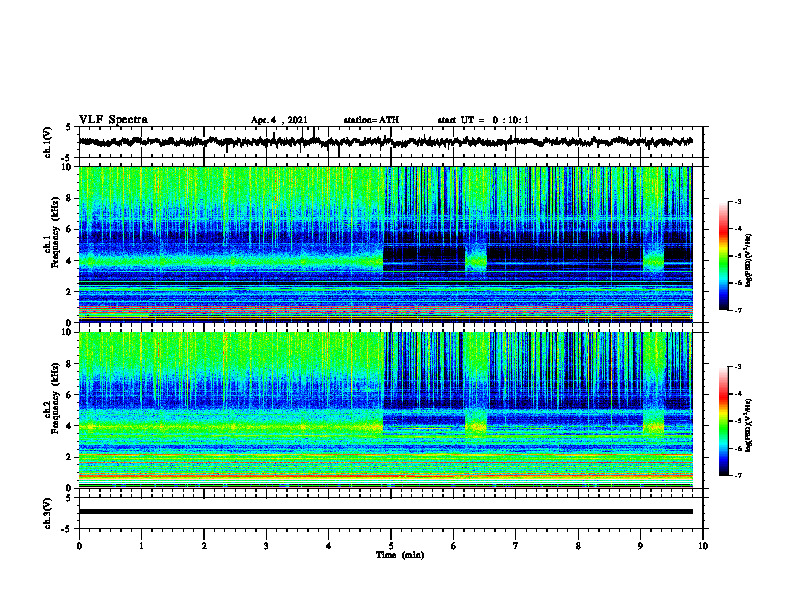This screenshot has height=612, width=792.
Task: Click the 2 kHz tick on ch.2 frequency axis
Action: pyautogui.click(x=70, y=457)
